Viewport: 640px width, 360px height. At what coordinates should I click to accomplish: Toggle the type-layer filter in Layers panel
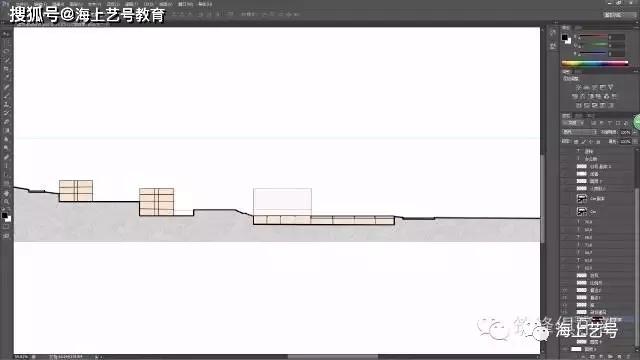tap(609, 123)
